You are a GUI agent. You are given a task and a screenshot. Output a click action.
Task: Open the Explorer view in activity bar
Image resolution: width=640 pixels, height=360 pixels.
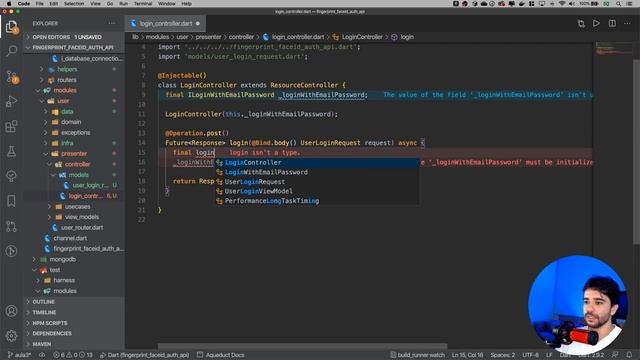[11, 27]
